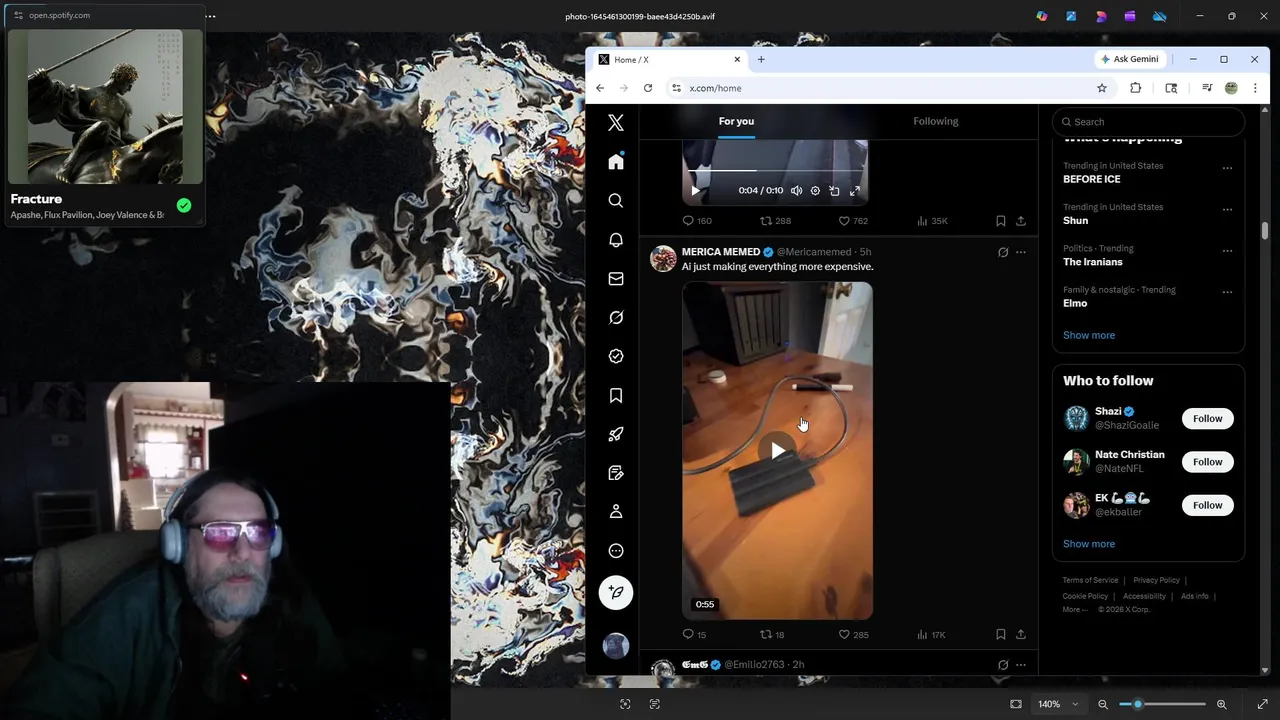Image resolution: width=1280 pixels, height=720 pixels.
Task: Open options for BEFORE ICE trend
Action: (1227, 168)
